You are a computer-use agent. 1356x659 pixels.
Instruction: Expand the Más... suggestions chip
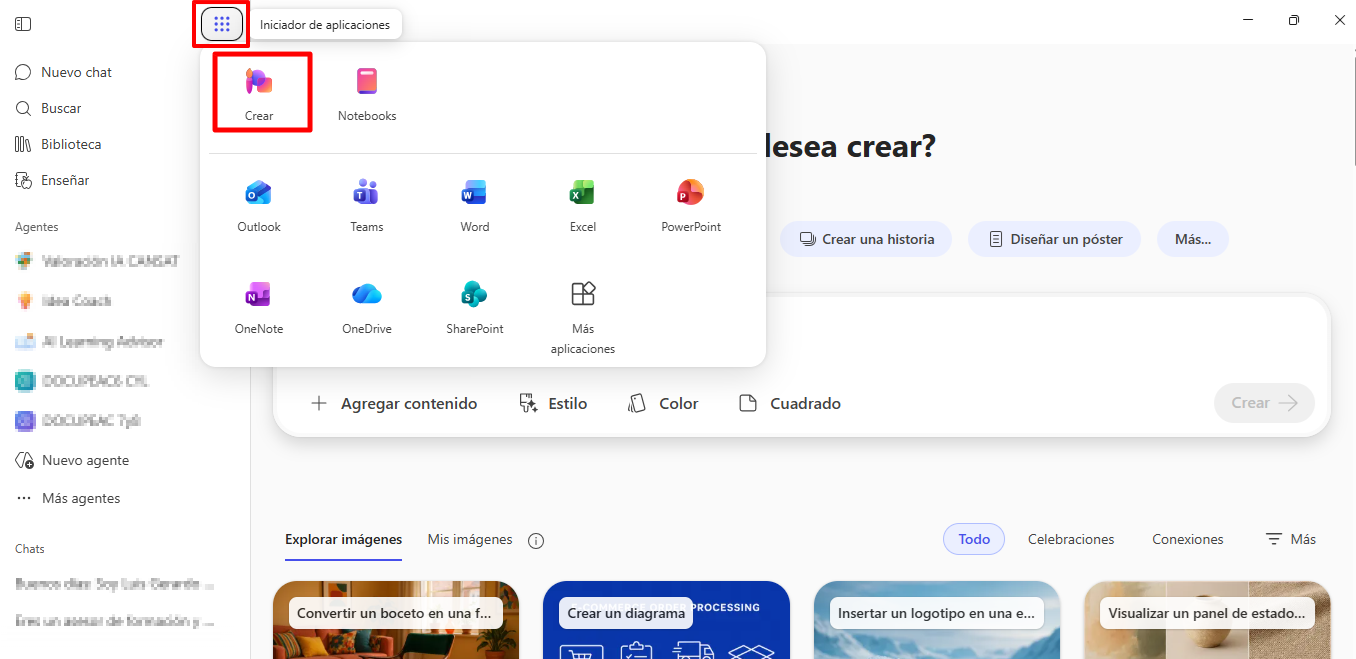pos(1193,239)
